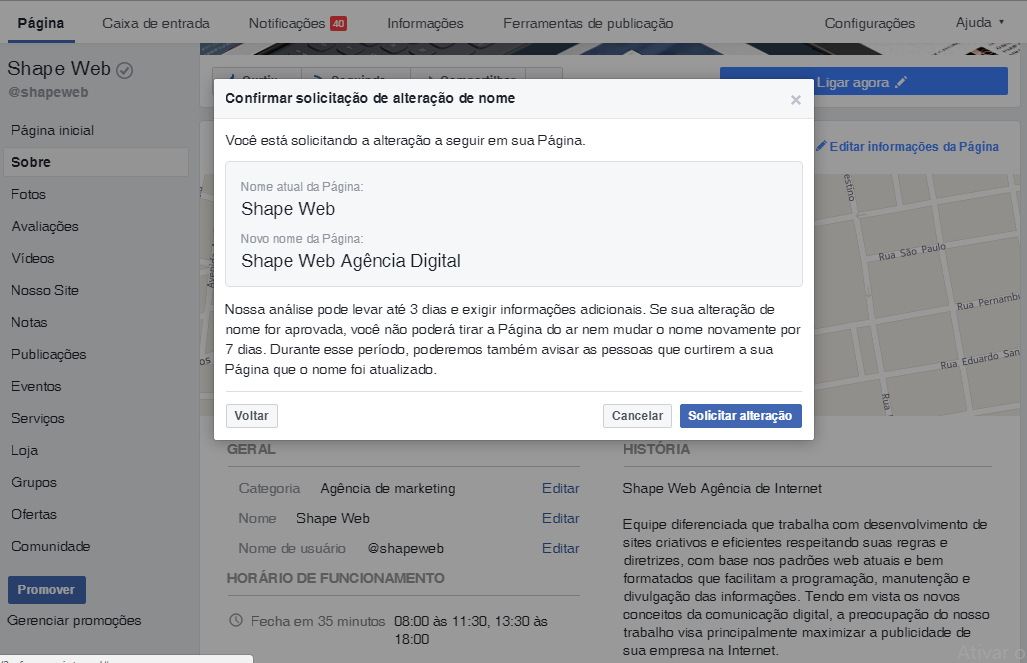Screen dimensions: 1027x663
Task: Click the Solicitar alteração button
Action: click(x=740, y=416)
